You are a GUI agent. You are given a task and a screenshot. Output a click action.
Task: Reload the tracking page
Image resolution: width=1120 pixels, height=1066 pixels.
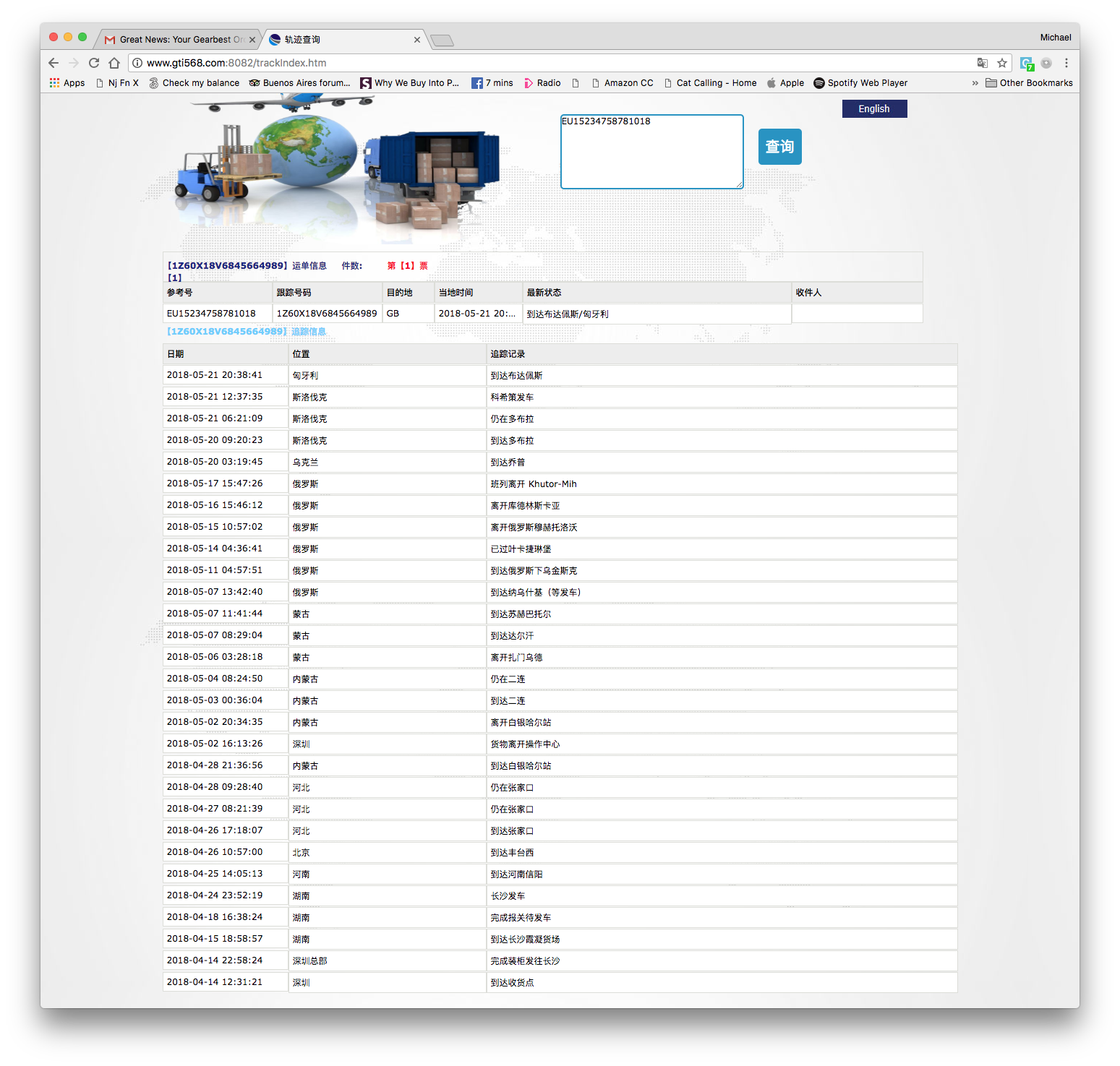coord(94,63)
